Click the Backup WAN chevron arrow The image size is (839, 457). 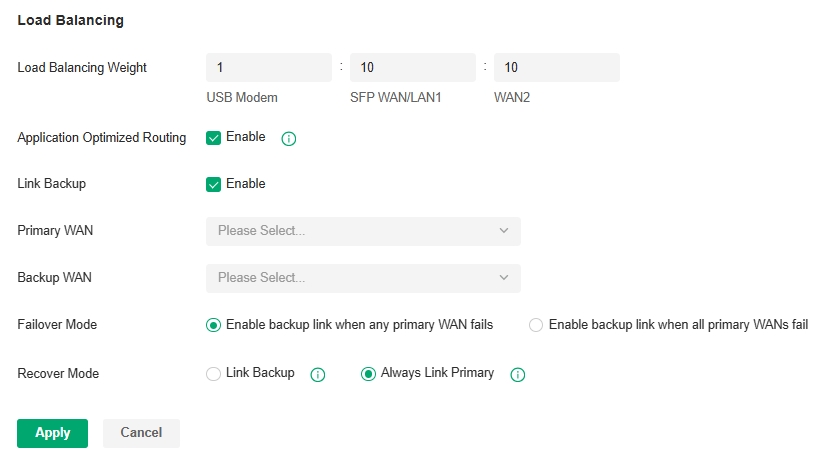[503, 278]
